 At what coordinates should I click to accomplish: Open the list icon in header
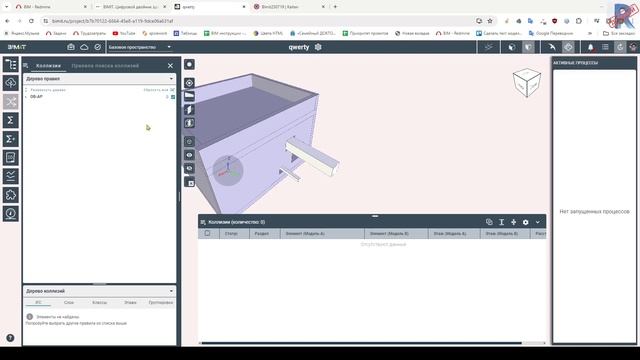(x=605, y=47)
